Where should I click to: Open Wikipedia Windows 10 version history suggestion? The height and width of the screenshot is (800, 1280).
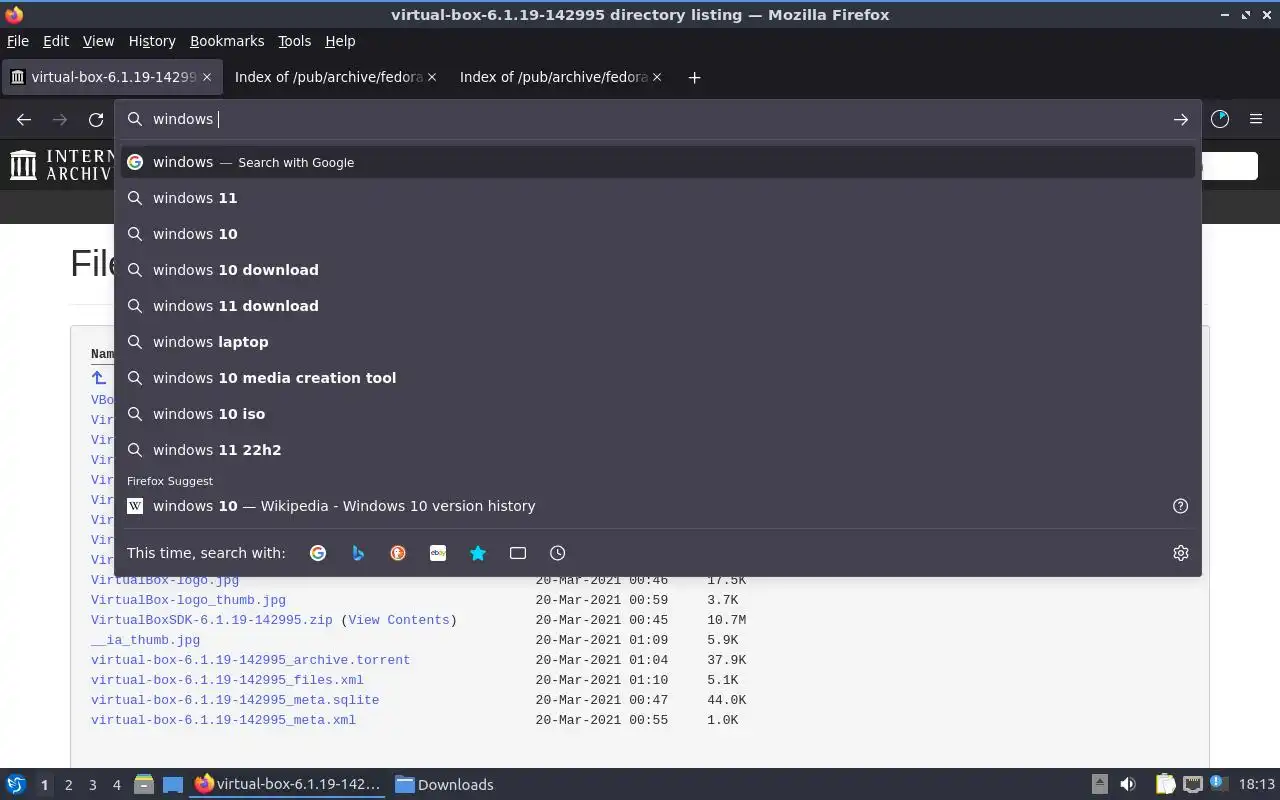(658, 506)
